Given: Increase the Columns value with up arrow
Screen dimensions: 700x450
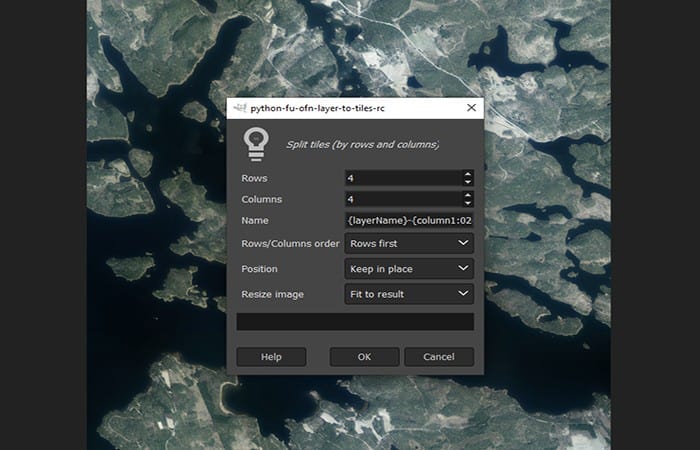Looking at the screenshot, I should point(467,195).
